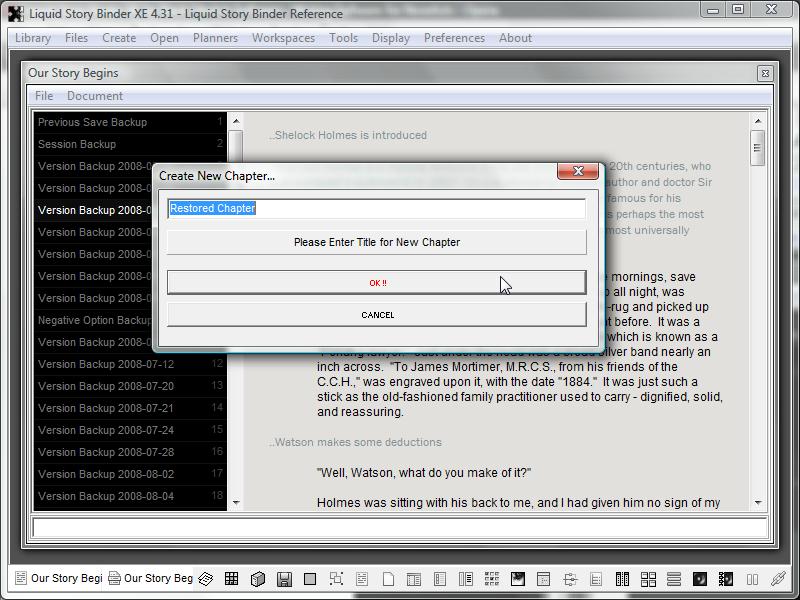Click the four-pane tile windows icon
800x600 pixels.
648,579
